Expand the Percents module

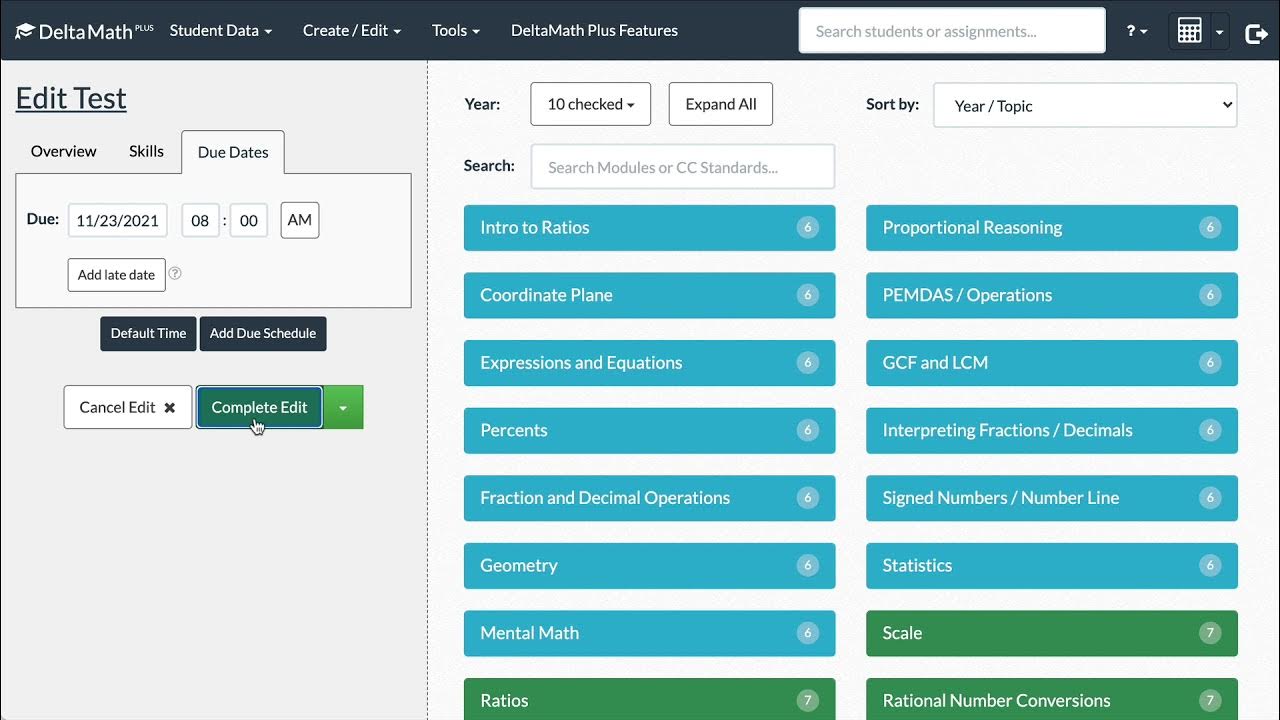[650, 430]
